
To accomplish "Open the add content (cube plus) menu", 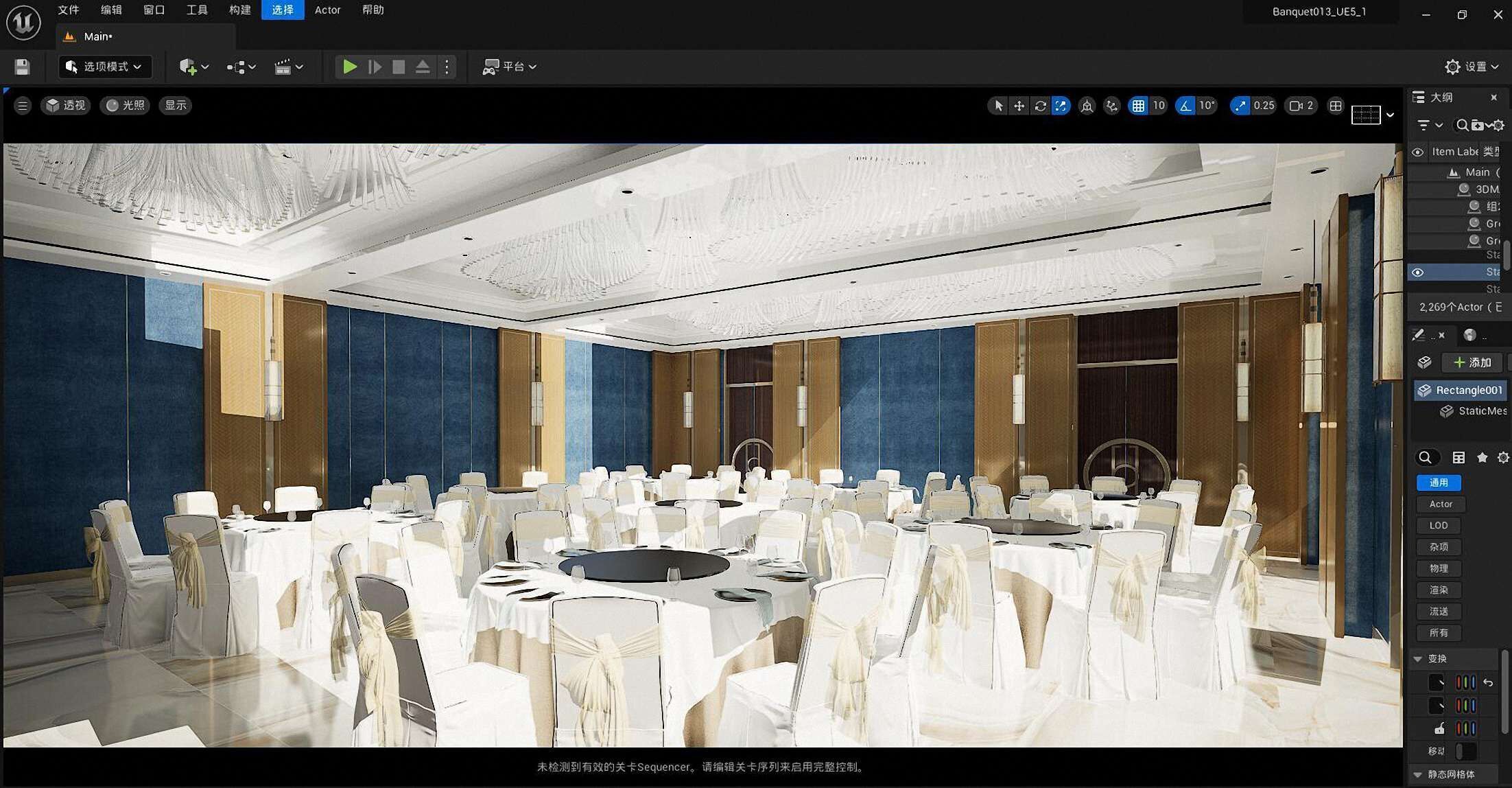I will point(193,67).
